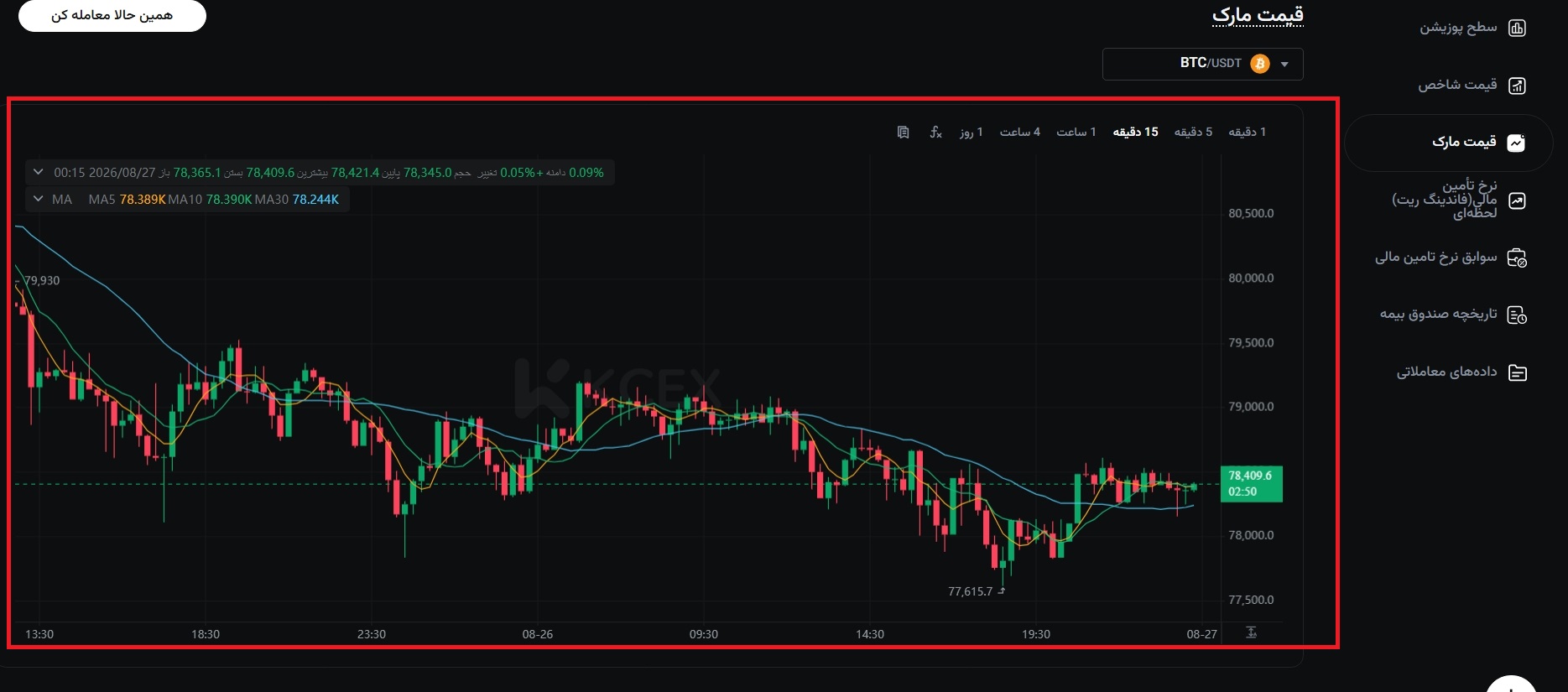Click the trade now button
Image resolution: width=1568 pixels, height=692 pixels.
click(112, 15)
